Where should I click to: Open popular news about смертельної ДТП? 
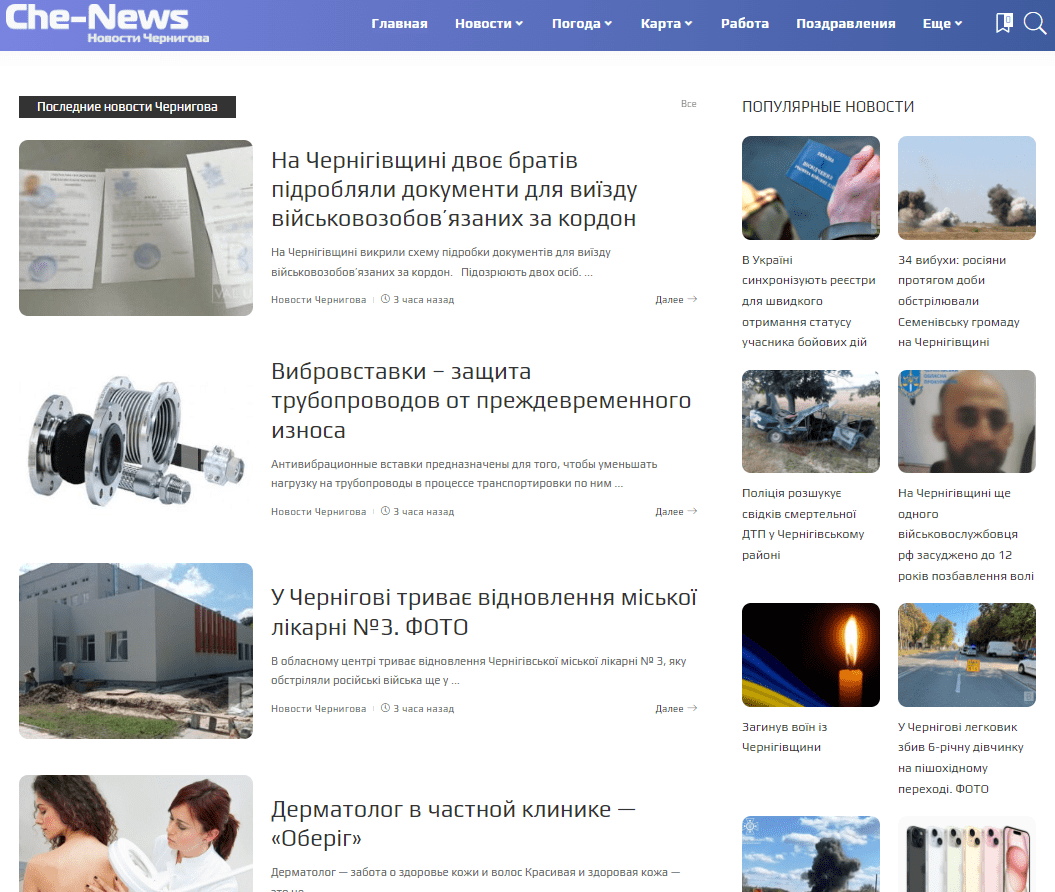pos(803,524)
